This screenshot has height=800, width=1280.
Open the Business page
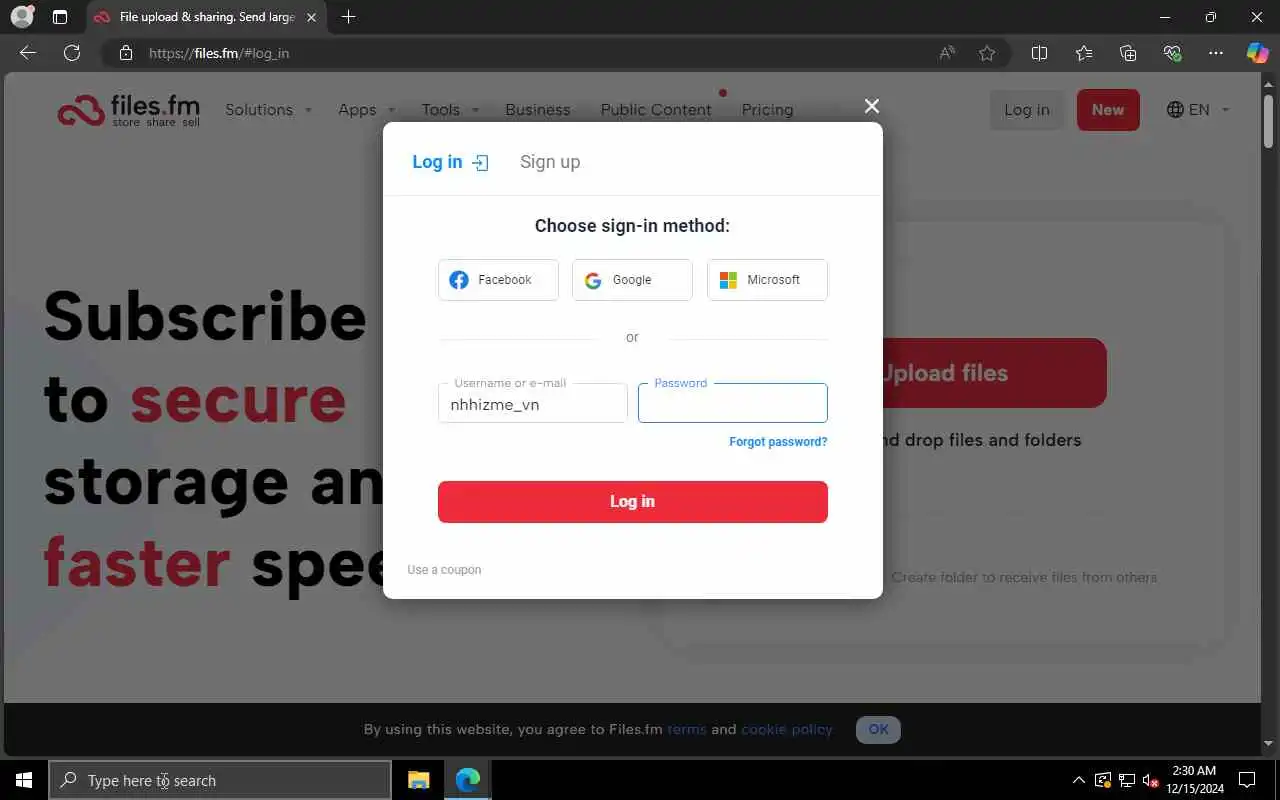[x=538, y=110]
